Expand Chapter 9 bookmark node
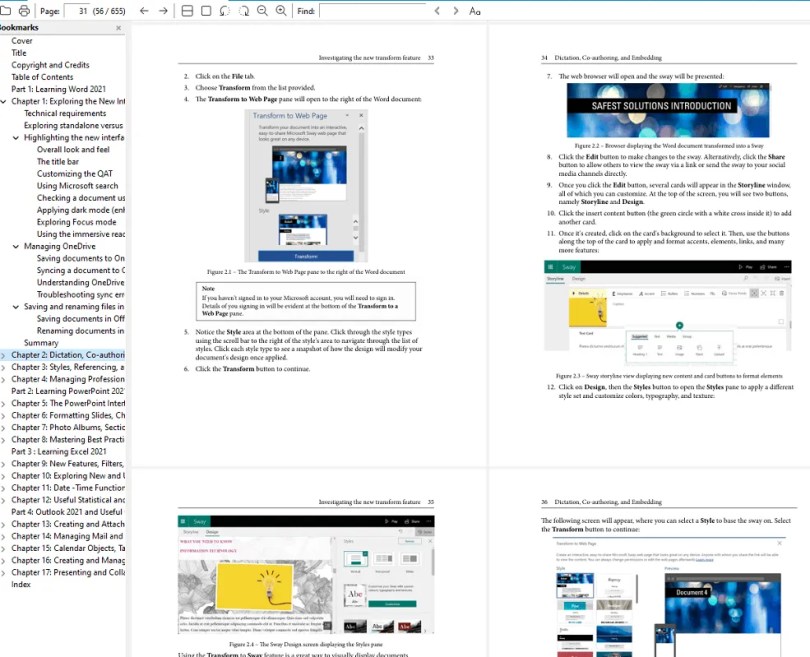This screenshot has height=657, width=810. (x=4, y=464)
